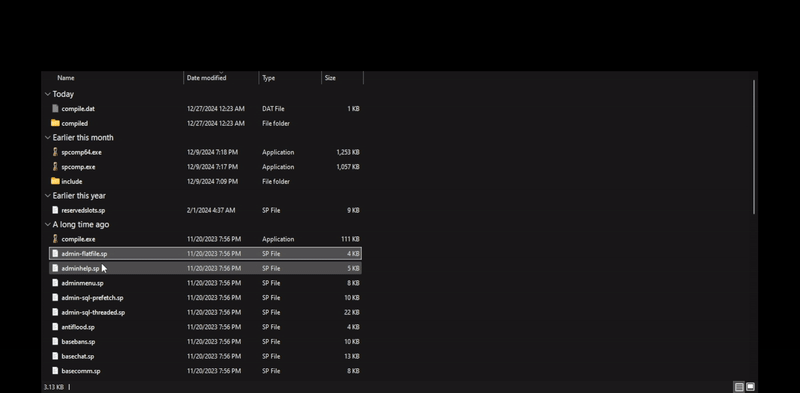This screenshot has height=393, width=800.
Task: Click the basechat.sp file icon
Action: pos(55,356)
